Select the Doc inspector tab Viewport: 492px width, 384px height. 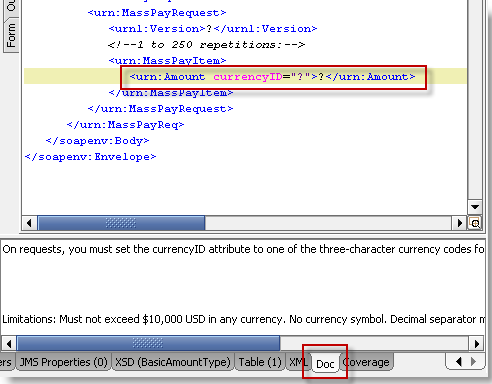click(325, 364)
